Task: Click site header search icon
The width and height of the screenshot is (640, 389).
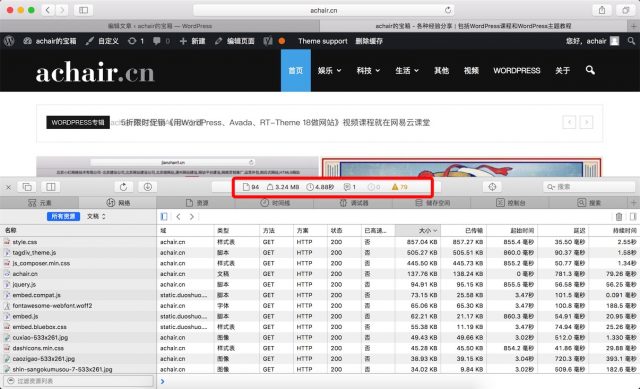Action: tap(590, 70)
